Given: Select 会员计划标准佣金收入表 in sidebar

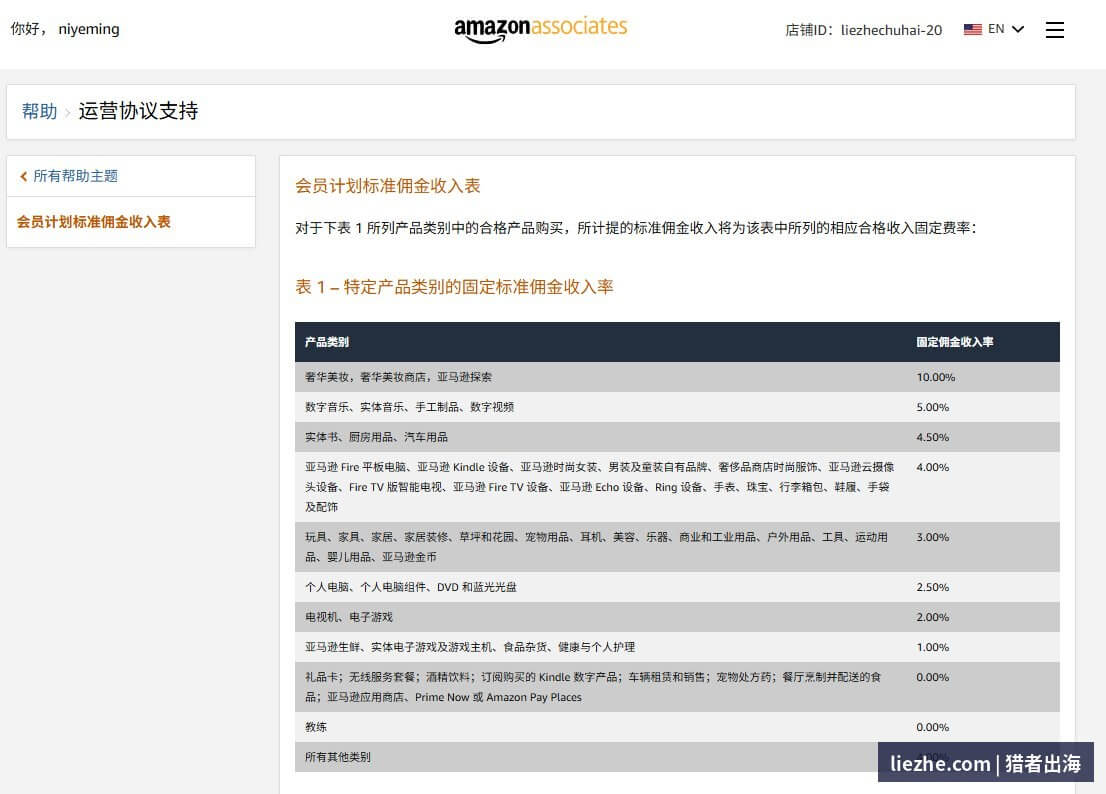Looking at the screenshot, I should click(x=94, y=221).
